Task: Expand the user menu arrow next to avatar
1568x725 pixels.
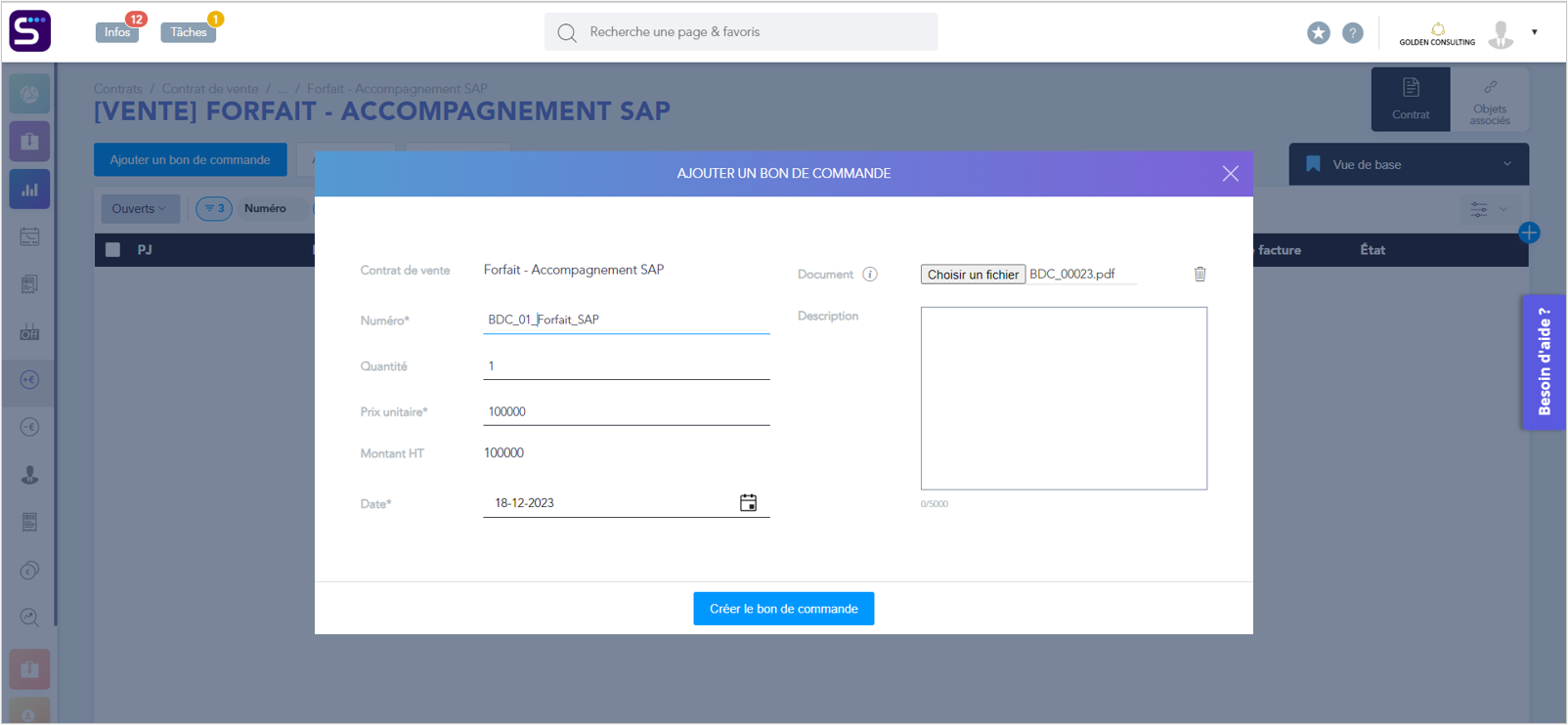Action: 1535,32
